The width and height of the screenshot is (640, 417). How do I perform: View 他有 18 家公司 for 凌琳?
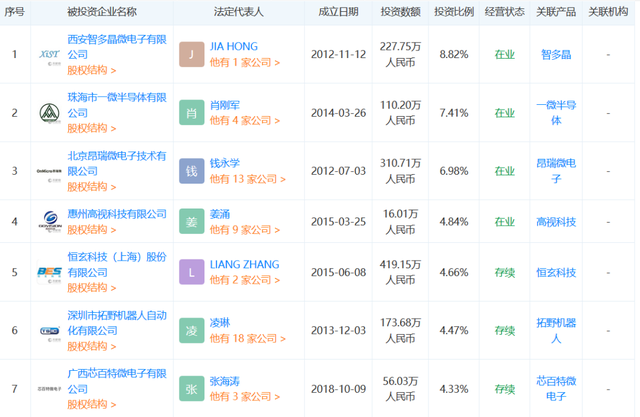248,339
